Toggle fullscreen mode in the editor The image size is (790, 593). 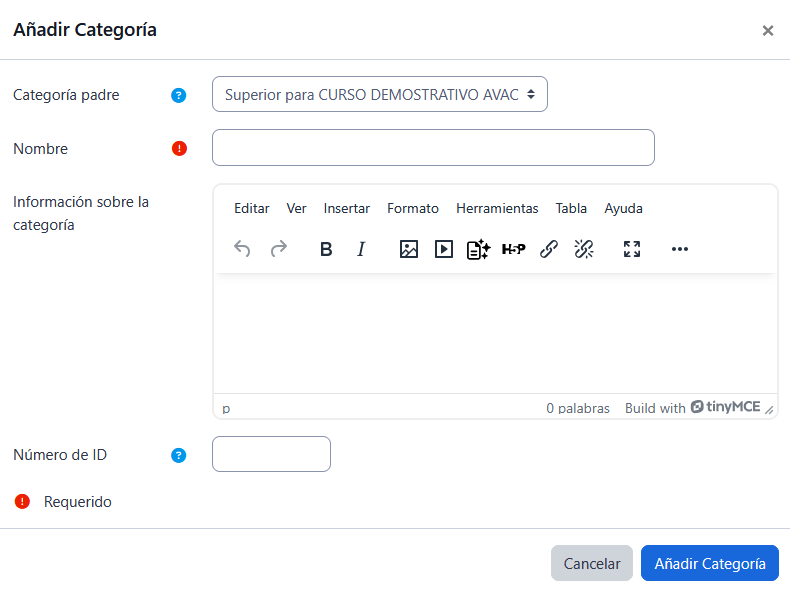[x=632, y=249]
